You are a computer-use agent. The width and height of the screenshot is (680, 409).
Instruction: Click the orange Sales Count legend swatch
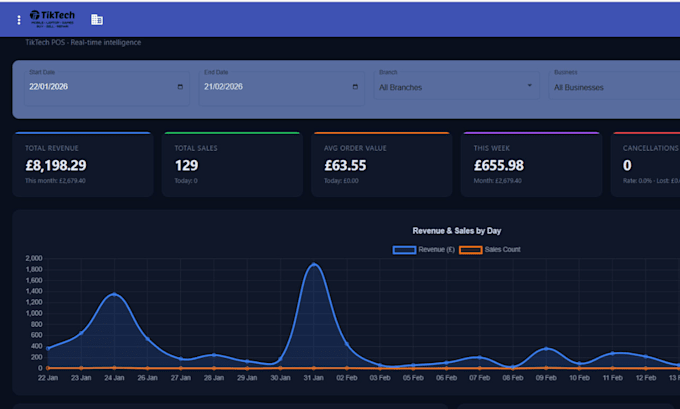click(471, 250)
